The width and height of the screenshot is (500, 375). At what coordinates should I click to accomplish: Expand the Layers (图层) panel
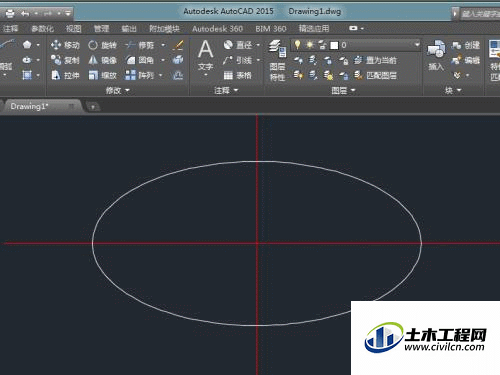coord(344,90)
